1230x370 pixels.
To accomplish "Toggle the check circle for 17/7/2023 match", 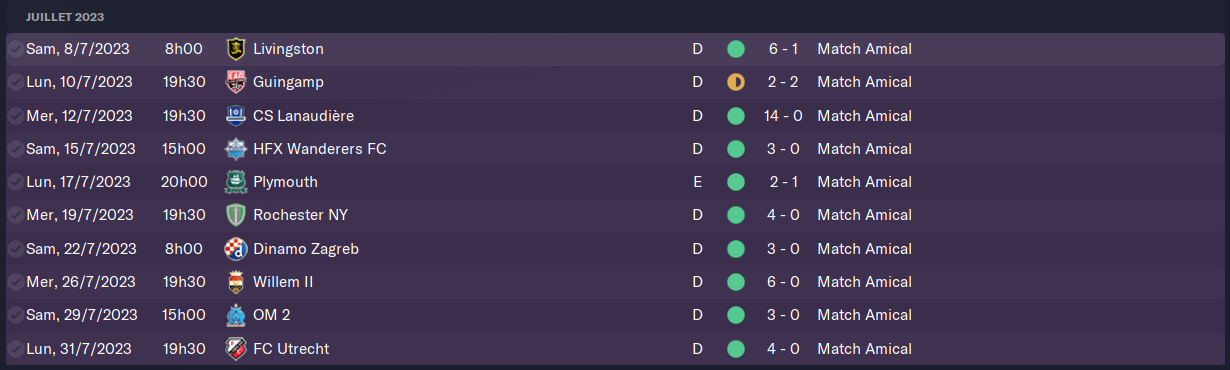I will click(x=15, y=182).
